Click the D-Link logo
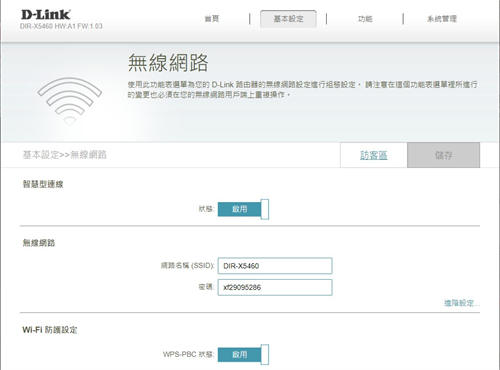The width and height of the screenshot is (500, 370). coord(45,15)
